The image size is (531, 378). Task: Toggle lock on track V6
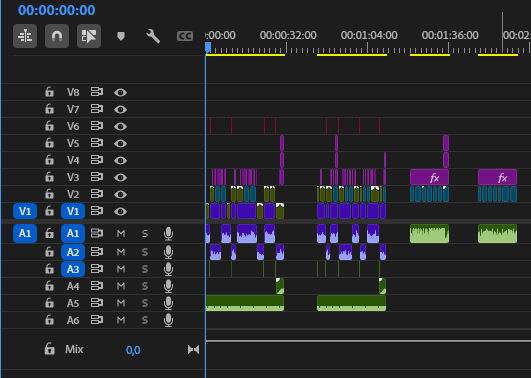49,126
